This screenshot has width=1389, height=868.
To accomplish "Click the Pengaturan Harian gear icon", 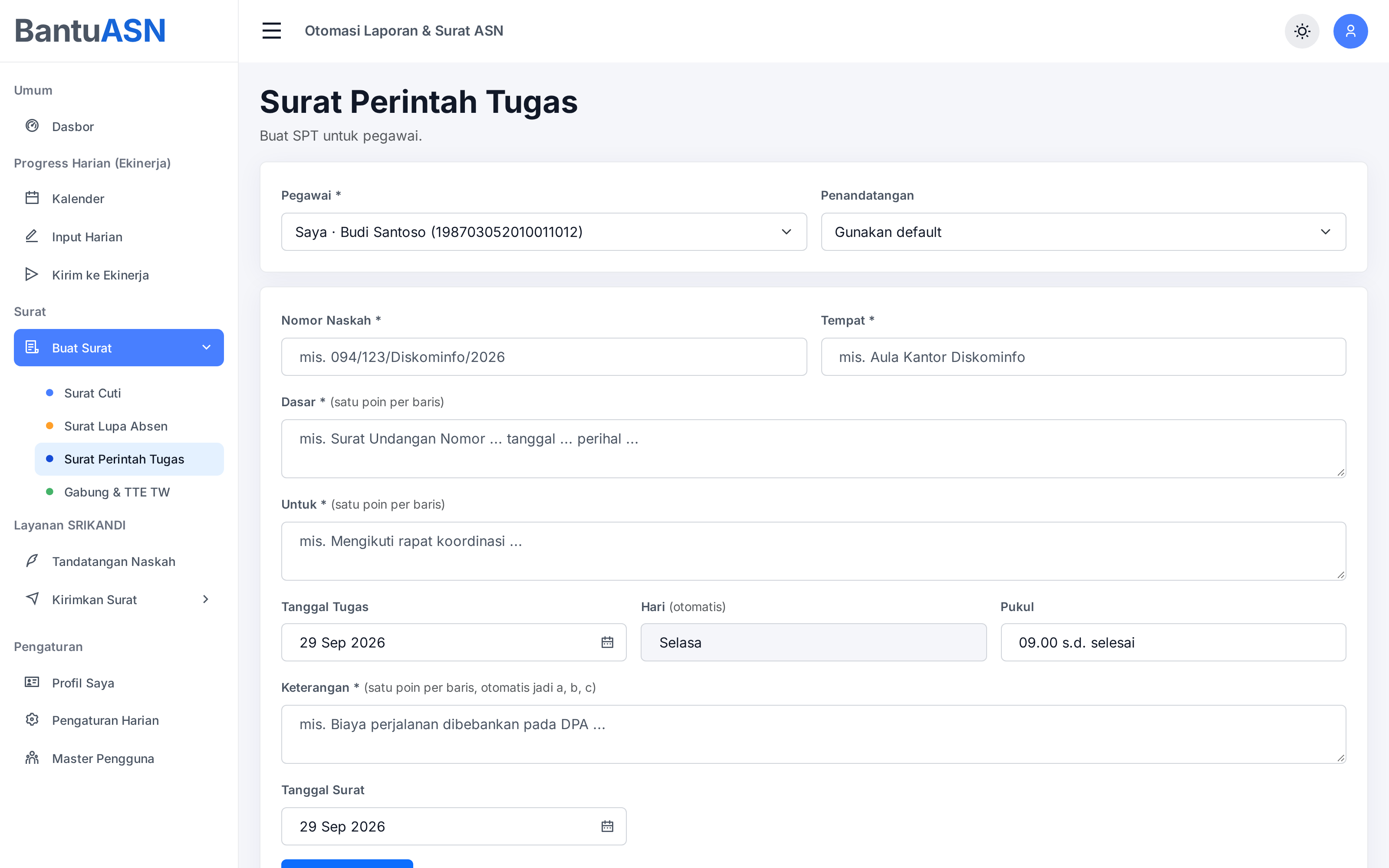I will click(32, 720).
